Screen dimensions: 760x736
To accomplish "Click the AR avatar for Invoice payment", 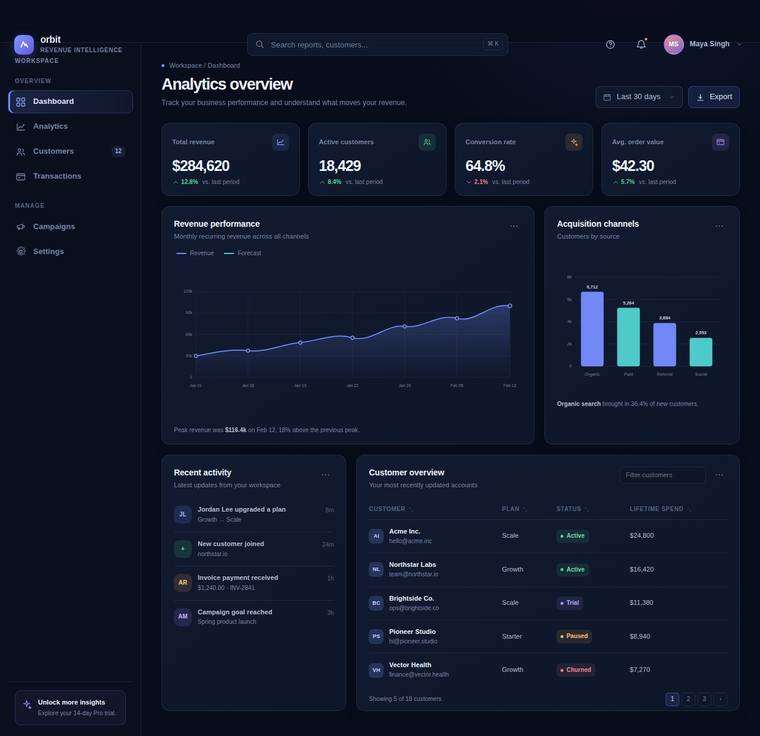I will pyautogui.click(x=183, y=582).
